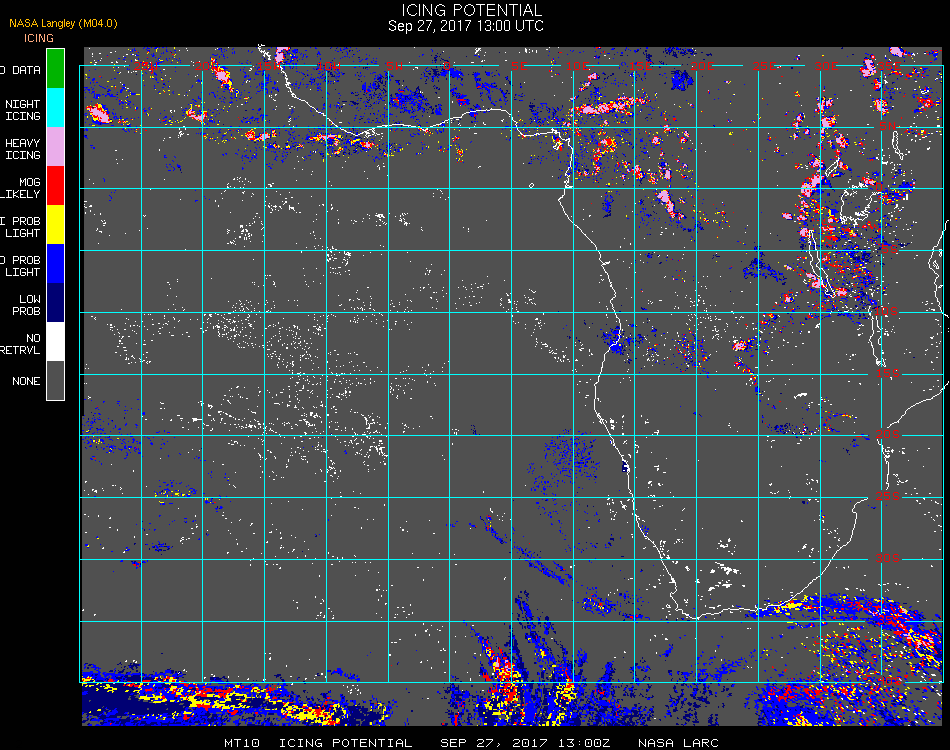Viewport: 950px width, 750px height.
Task: Click the '30E' longitude label
Action: point(826,66)
